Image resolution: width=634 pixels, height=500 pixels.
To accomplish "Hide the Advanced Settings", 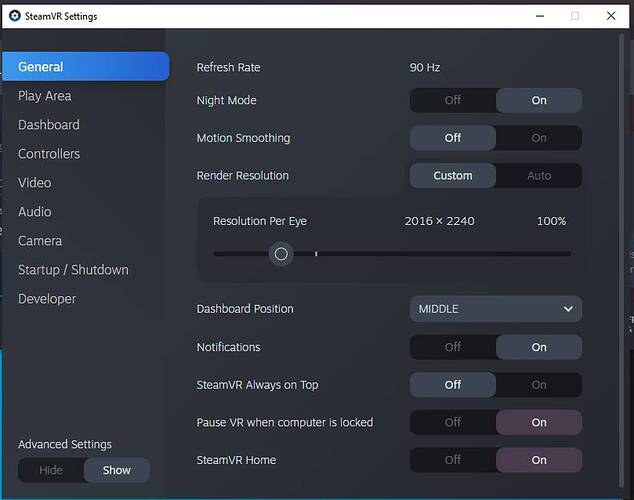I will [51, 470].
